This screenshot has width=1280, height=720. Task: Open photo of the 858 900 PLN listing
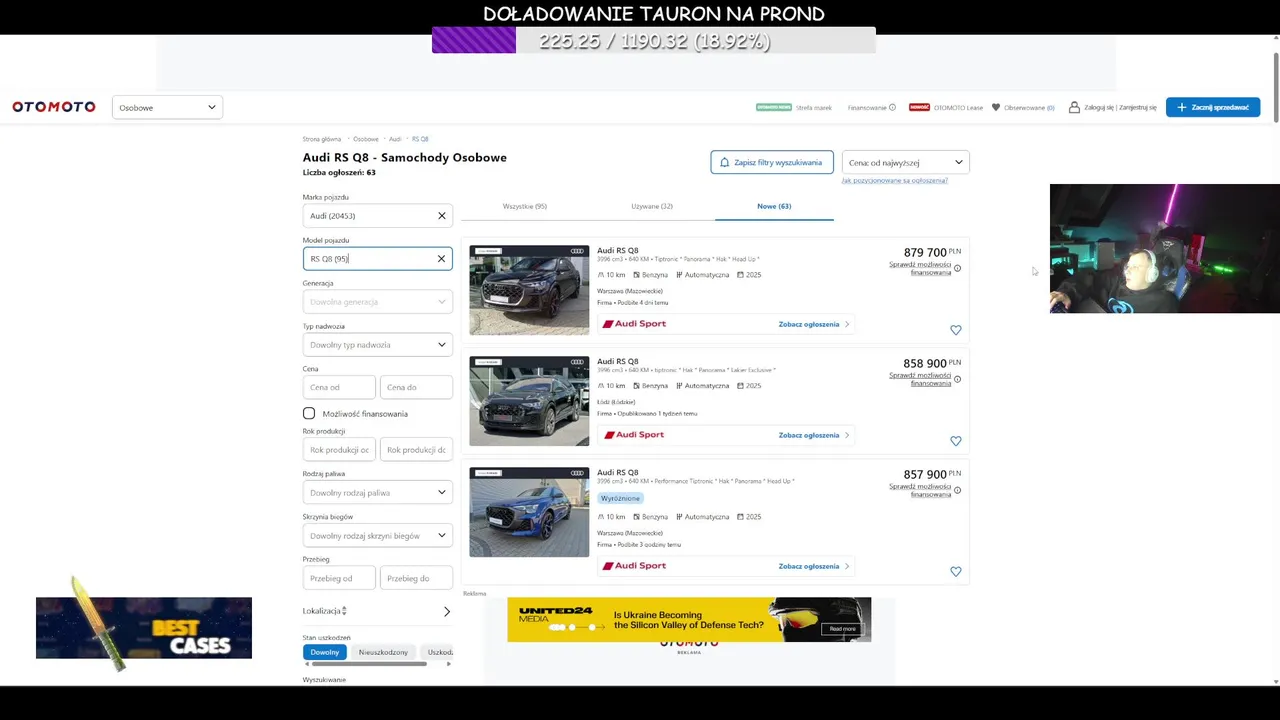tap(529, 401)
